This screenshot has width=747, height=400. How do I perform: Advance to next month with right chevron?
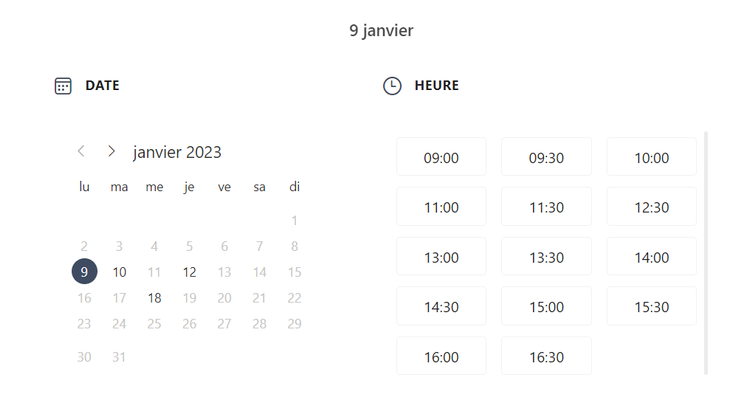[111, 151]
